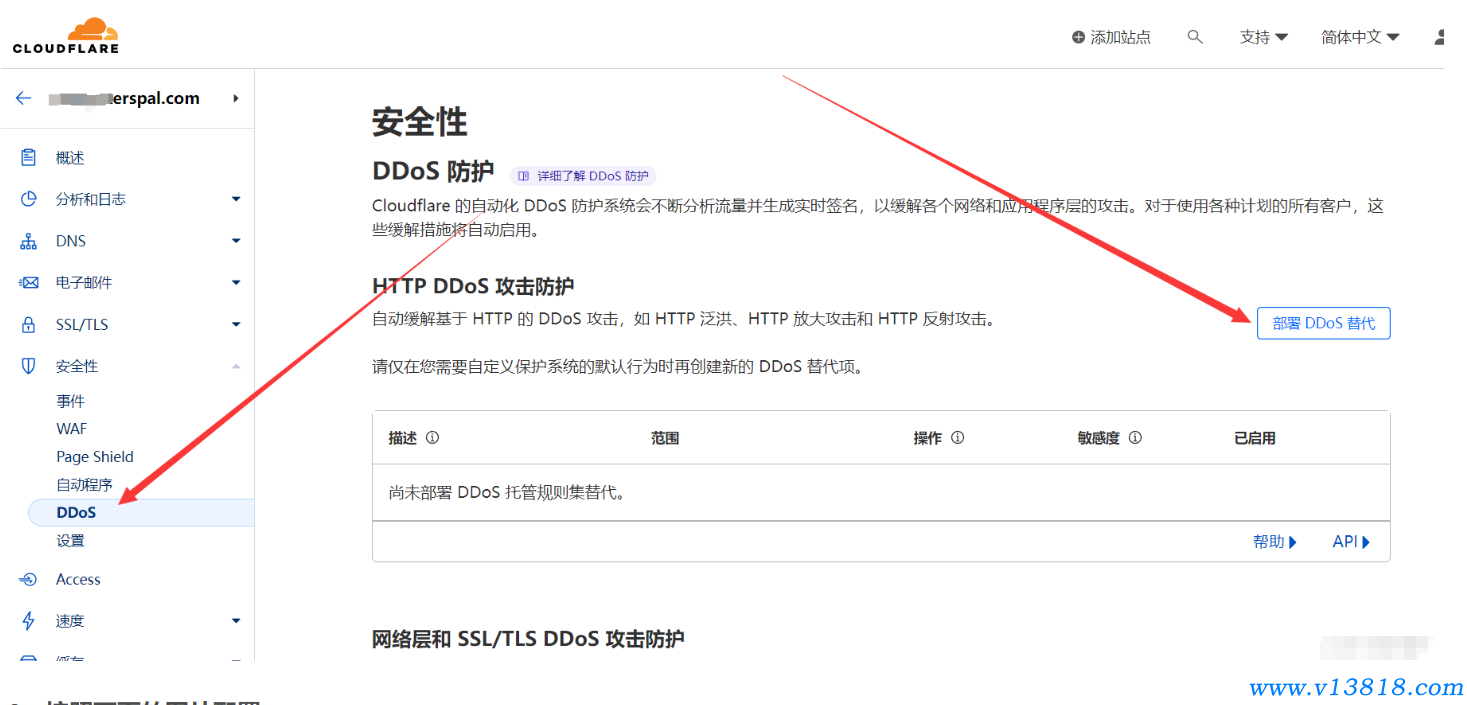The width and height of the screenshot is (1467, 705).
Task: Click the Cloudflare logo
Action: point(65,35)
